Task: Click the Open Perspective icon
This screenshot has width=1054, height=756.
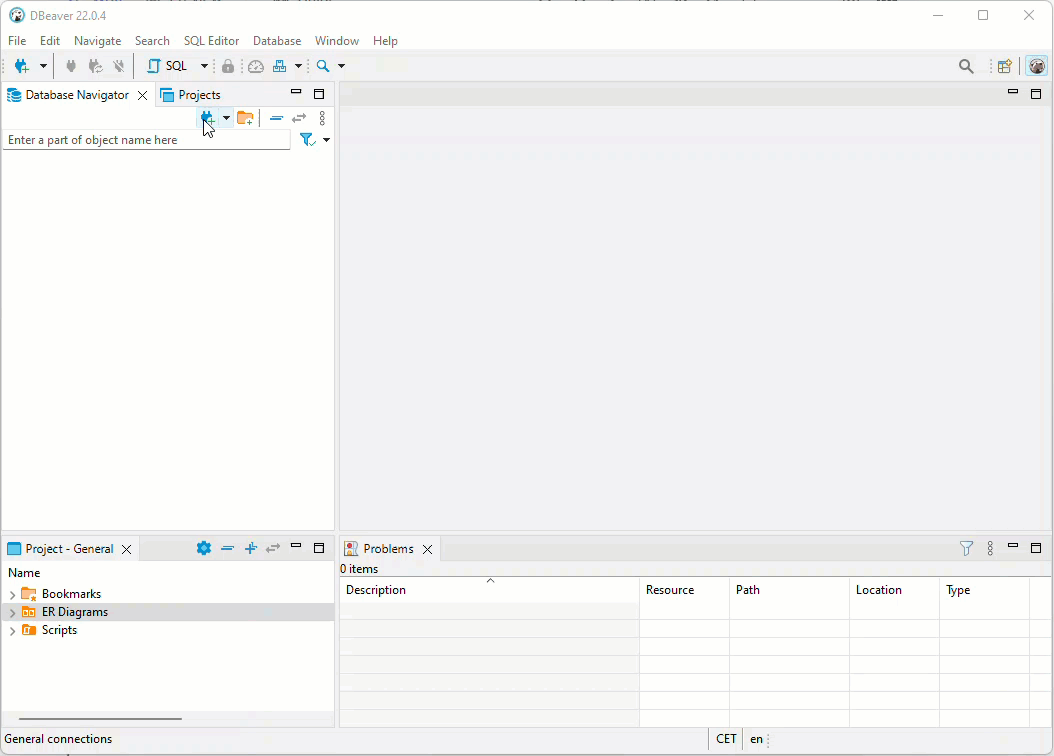Action: (1004, 66)
